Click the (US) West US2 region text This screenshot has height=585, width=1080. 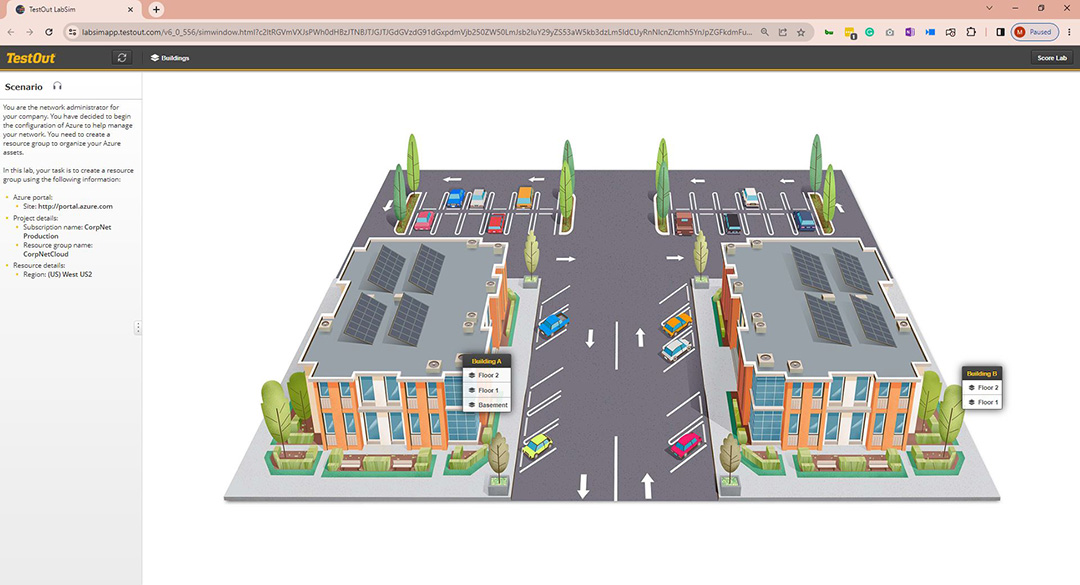(70, 274)
